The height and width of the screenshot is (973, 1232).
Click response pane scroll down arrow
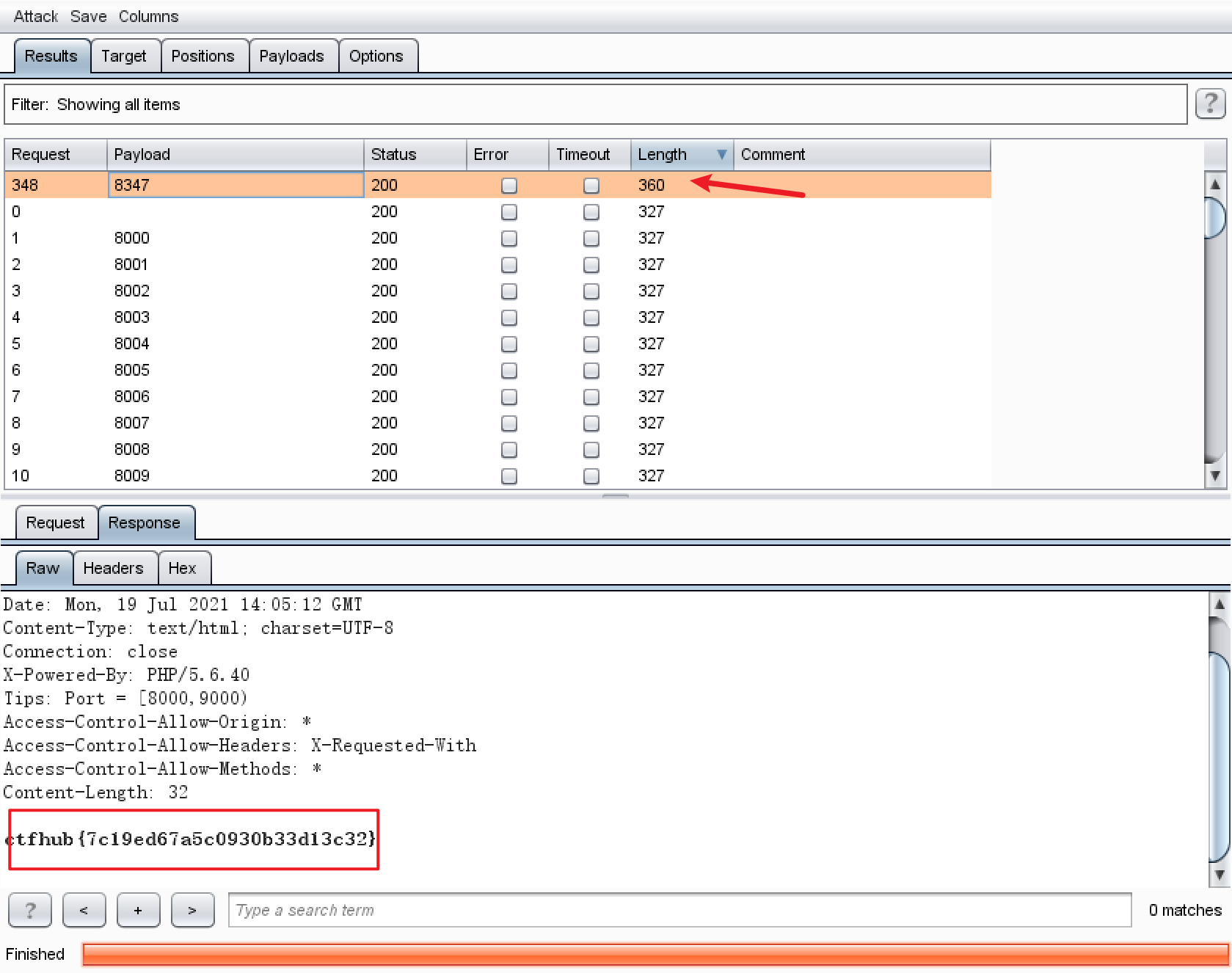point(1219,875)
